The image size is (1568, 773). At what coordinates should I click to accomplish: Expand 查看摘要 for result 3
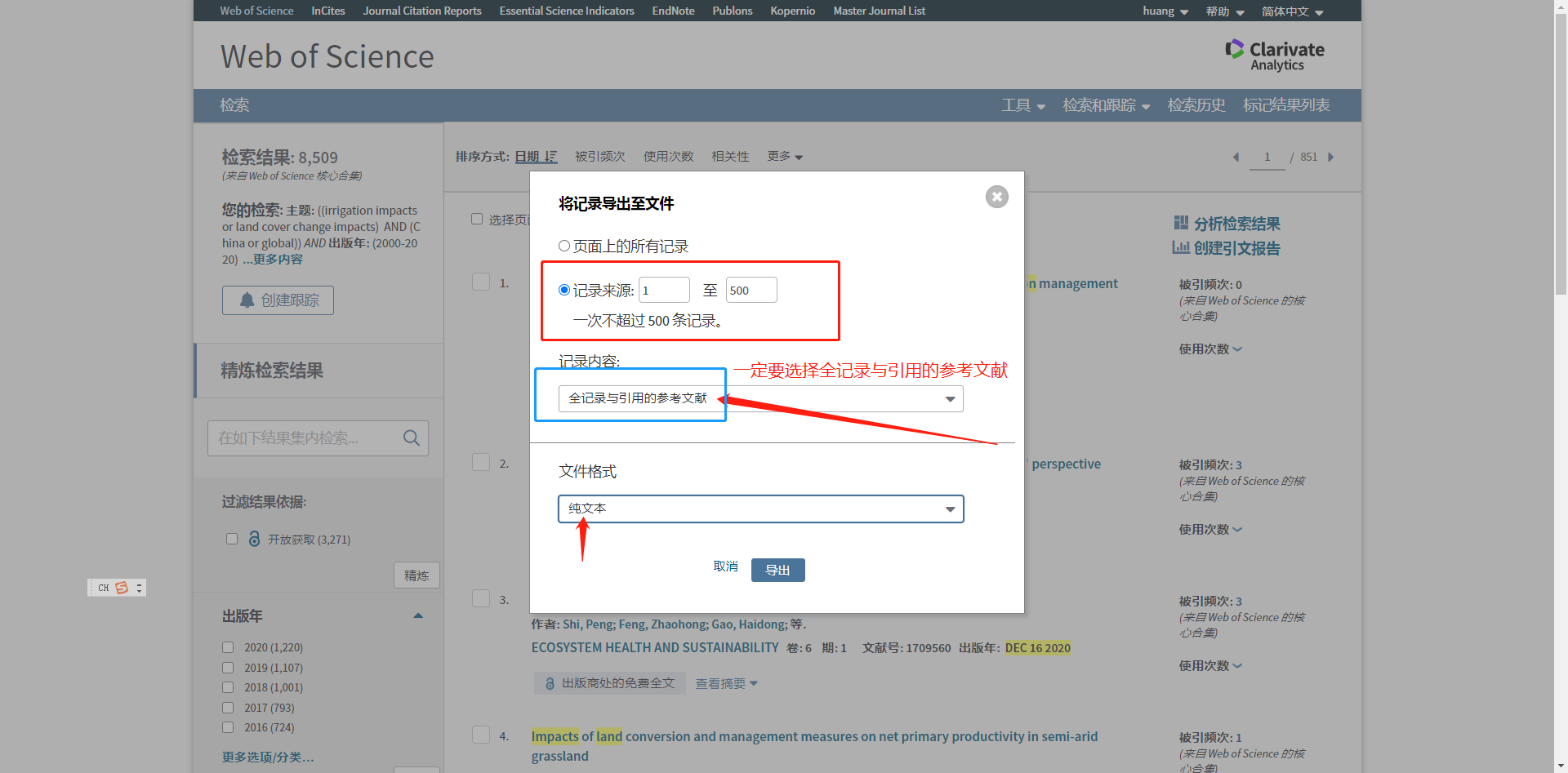click(x=726, y=684)
